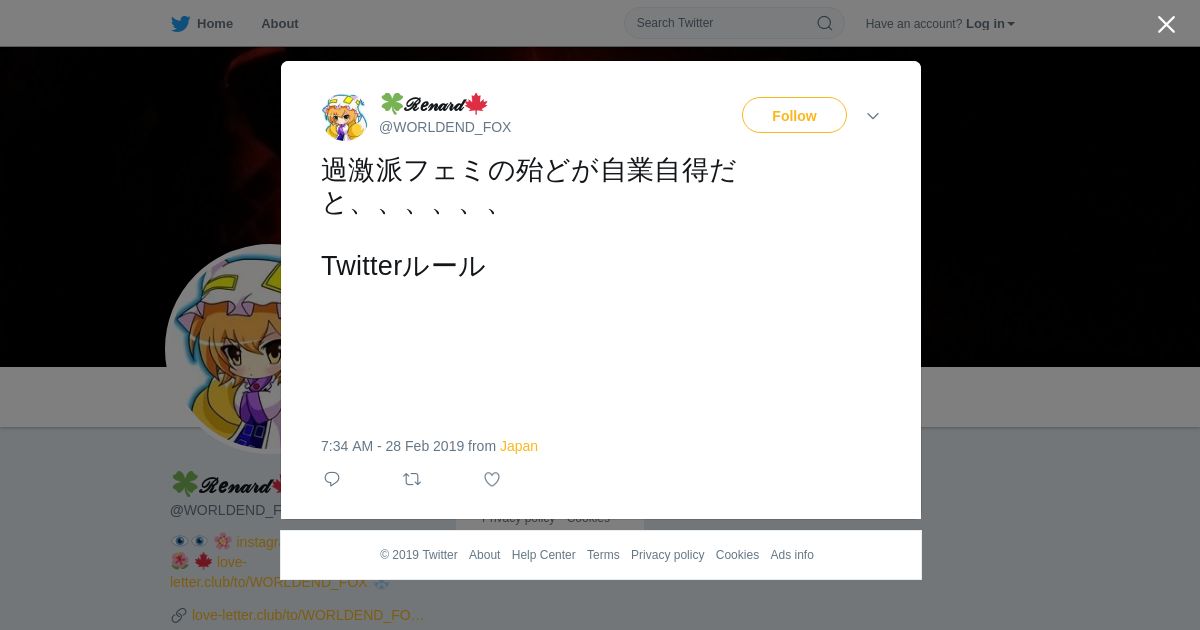
Task: Open the Japan location link
Action: [x=519, y=446]
